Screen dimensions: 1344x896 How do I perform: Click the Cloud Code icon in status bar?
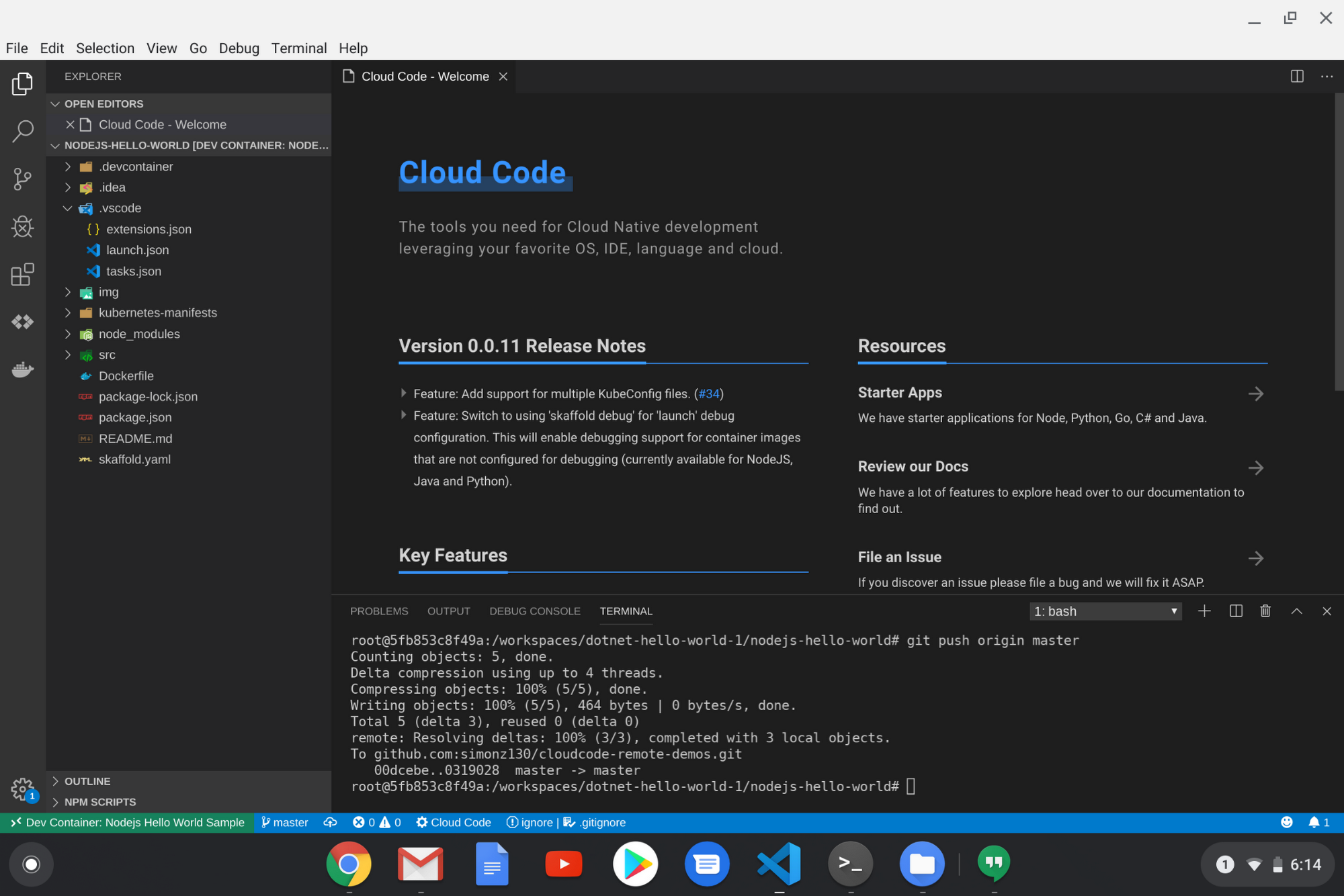coord(452,822)
